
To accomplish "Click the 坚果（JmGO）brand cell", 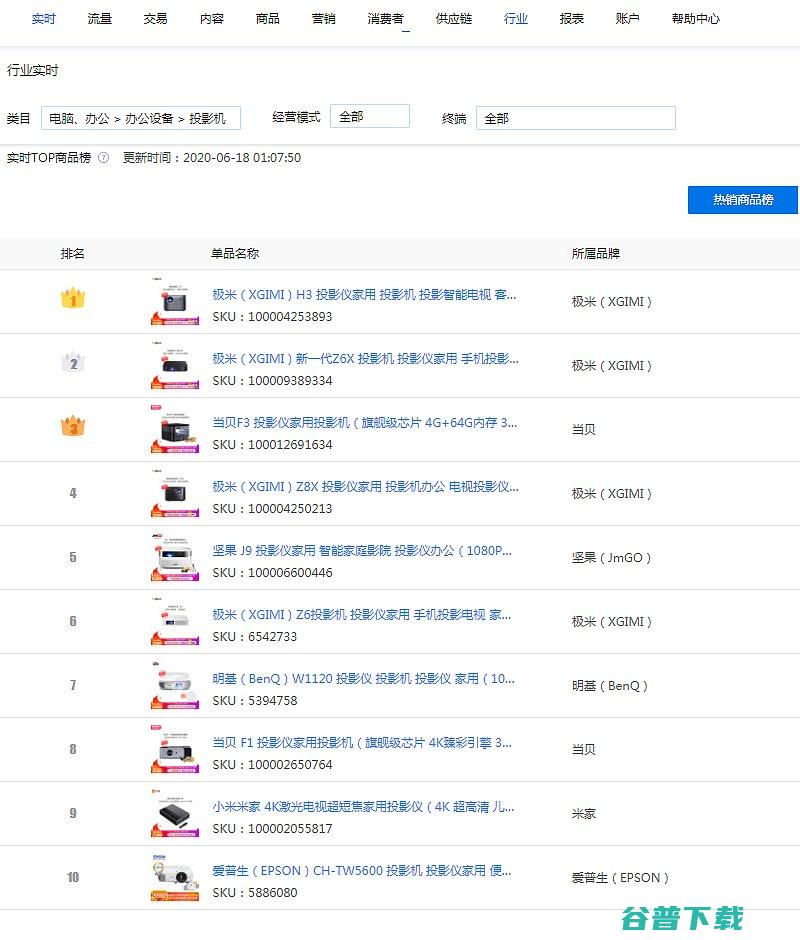I will coord(611,558).
